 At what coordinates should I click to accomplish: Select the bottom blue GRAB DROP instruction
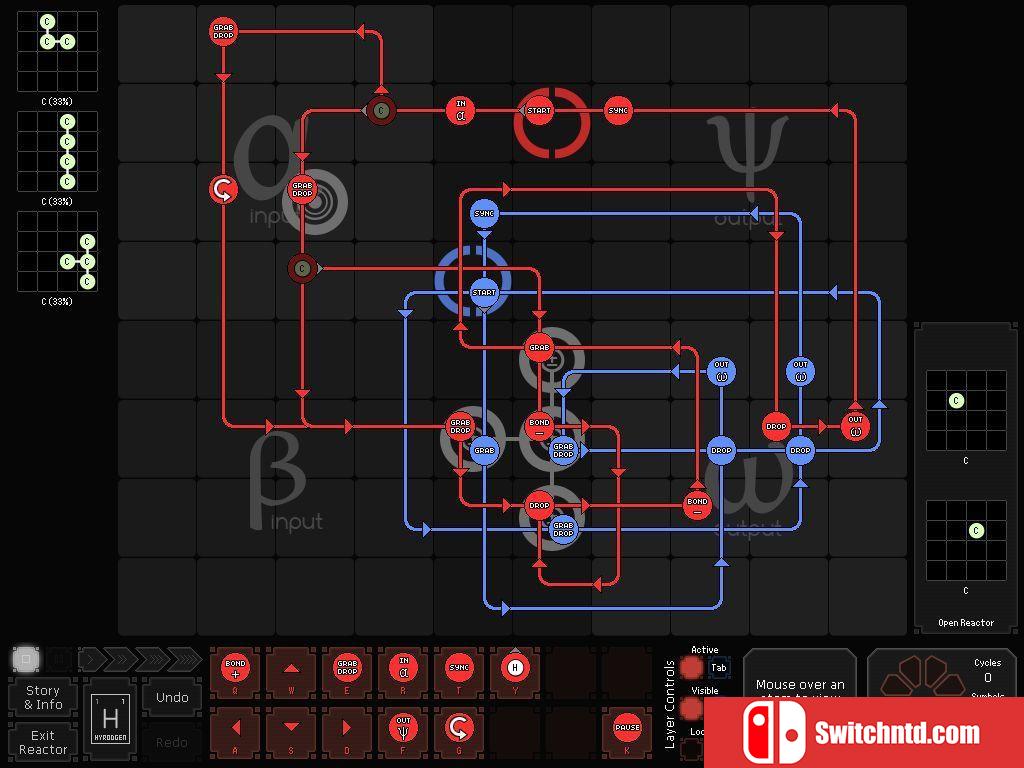[563, 529]
